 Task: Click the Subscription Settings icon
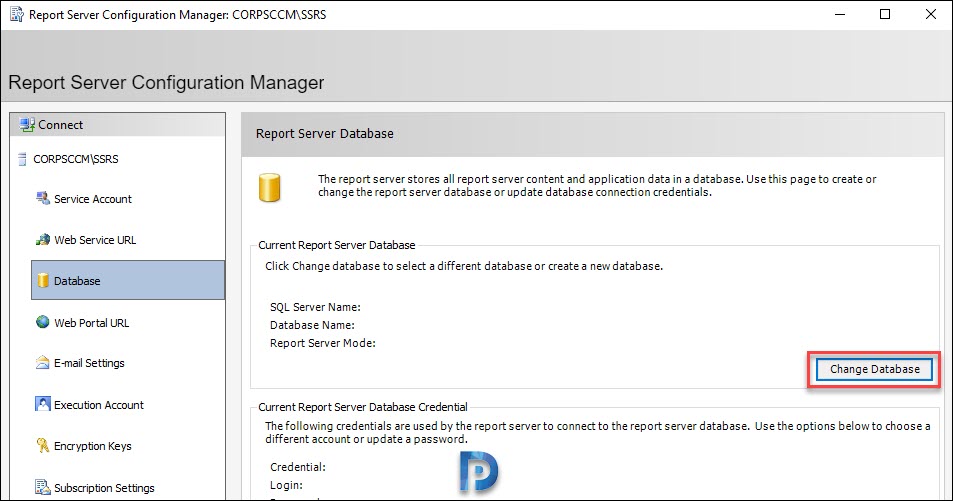click(43, 487)
